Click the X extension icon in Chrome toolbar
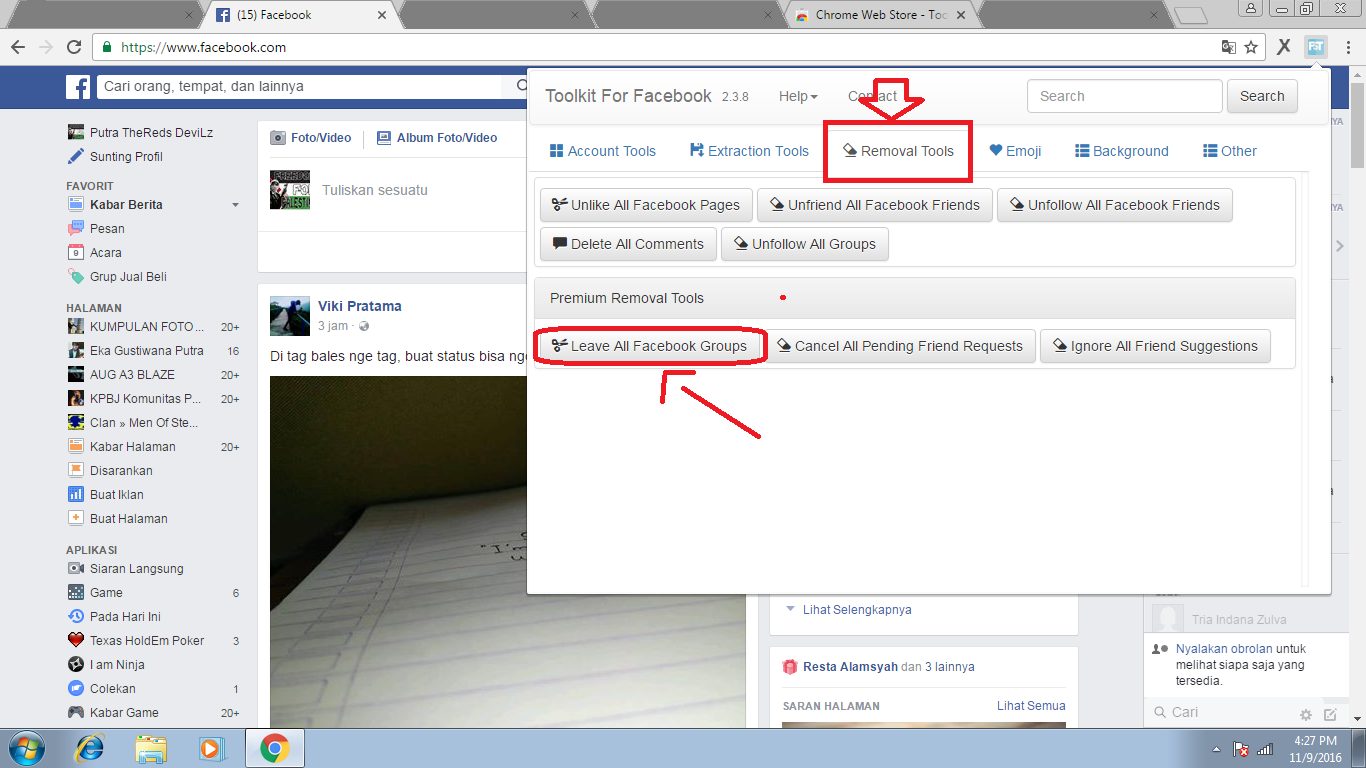Image resolution: width=1366 pixels, height=768 pixels. pyautogui.click(x=1284, y=47)
